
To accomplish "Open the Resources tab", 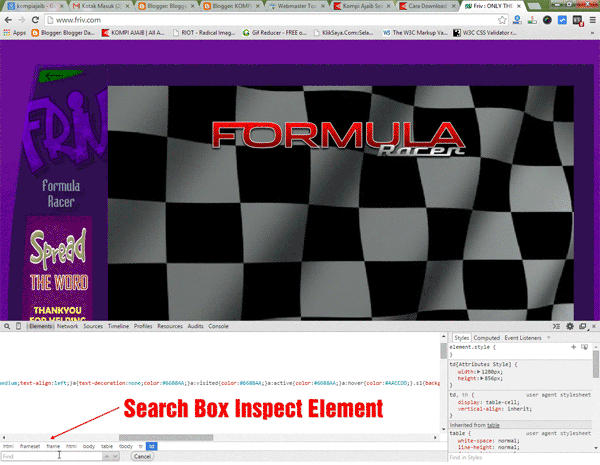I will click(x=170, y=326).
